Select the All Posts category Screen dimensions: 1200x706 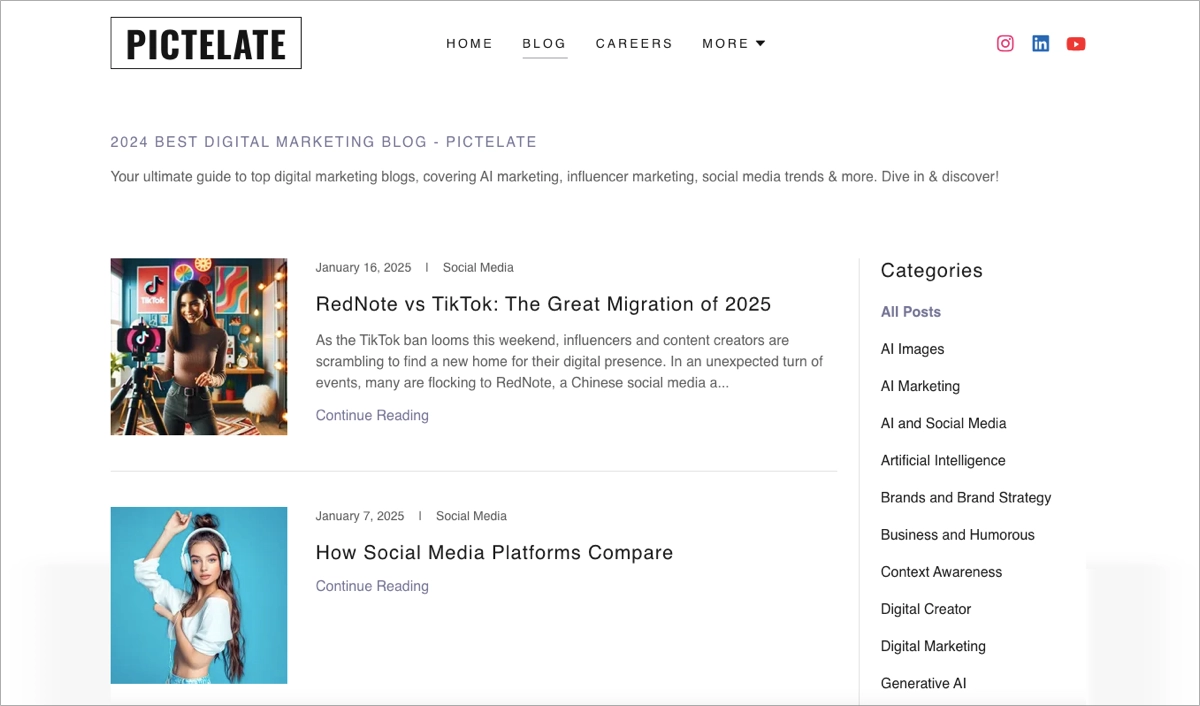(911, 311)
